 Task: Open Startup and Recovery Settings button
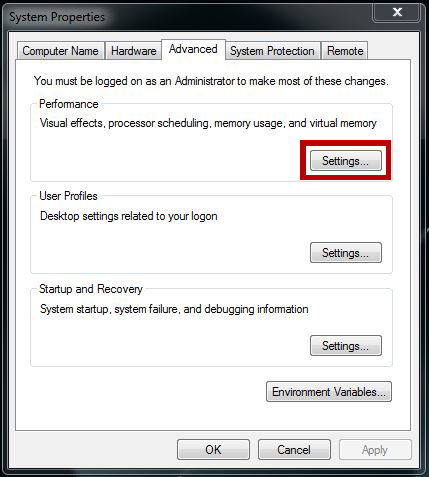click(346, 346)
